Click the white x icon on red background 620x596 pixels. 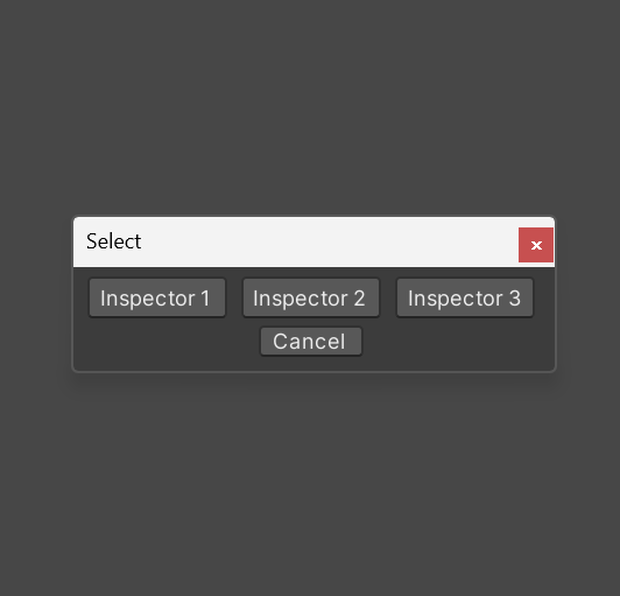click(x=536, y=245)
